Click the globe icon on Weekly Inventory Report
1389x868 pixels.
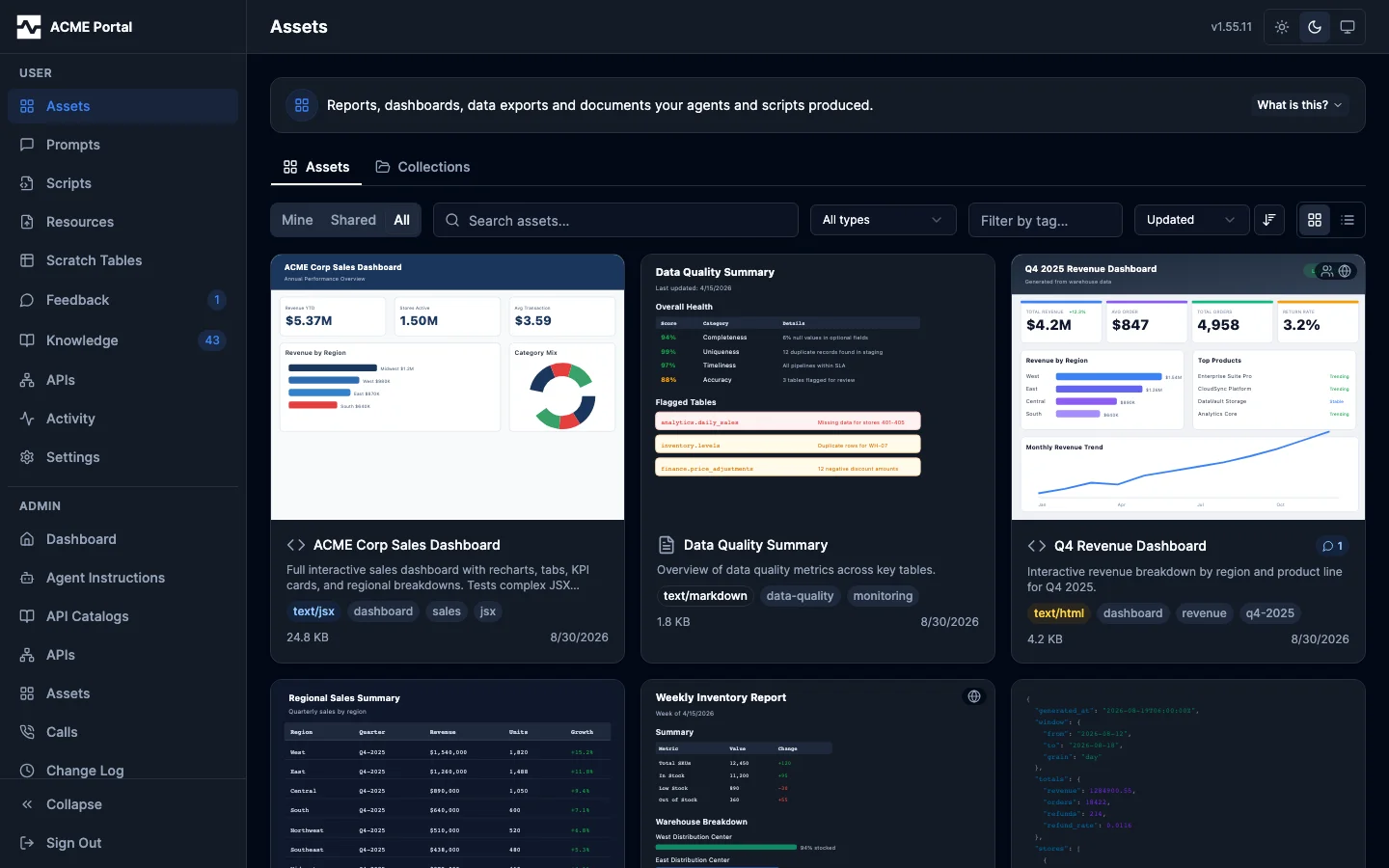(x=974, y=696)
